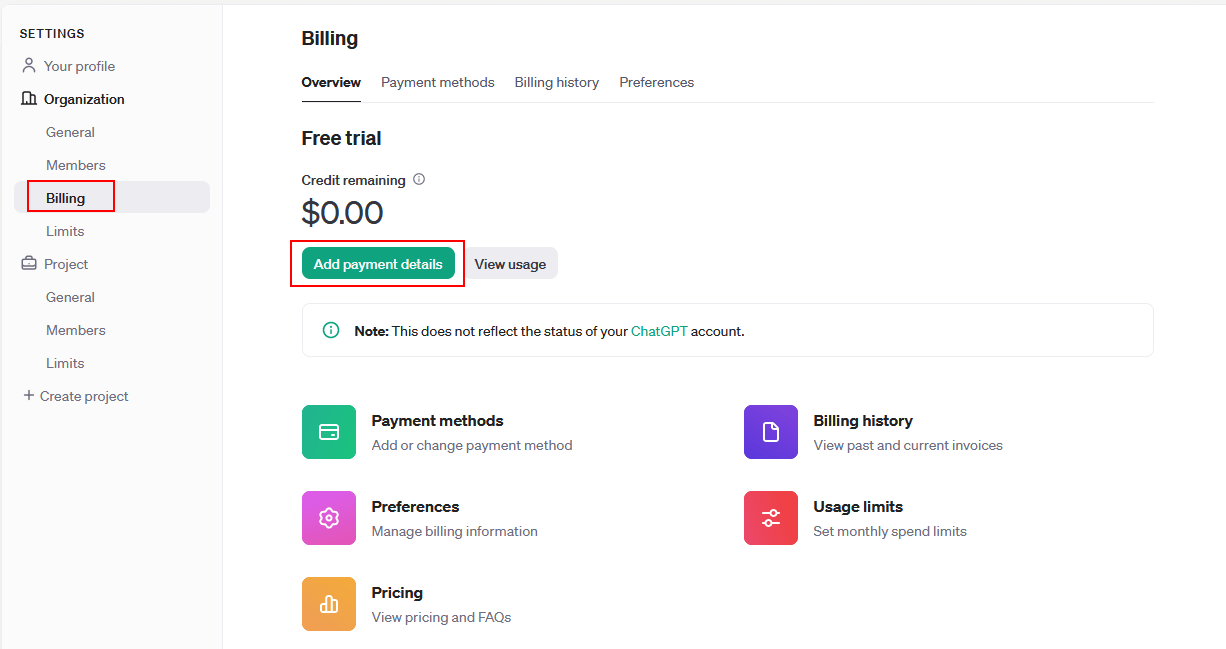Click the pink Preferences gear icon

pyautogui.click(x=328, y=518)
